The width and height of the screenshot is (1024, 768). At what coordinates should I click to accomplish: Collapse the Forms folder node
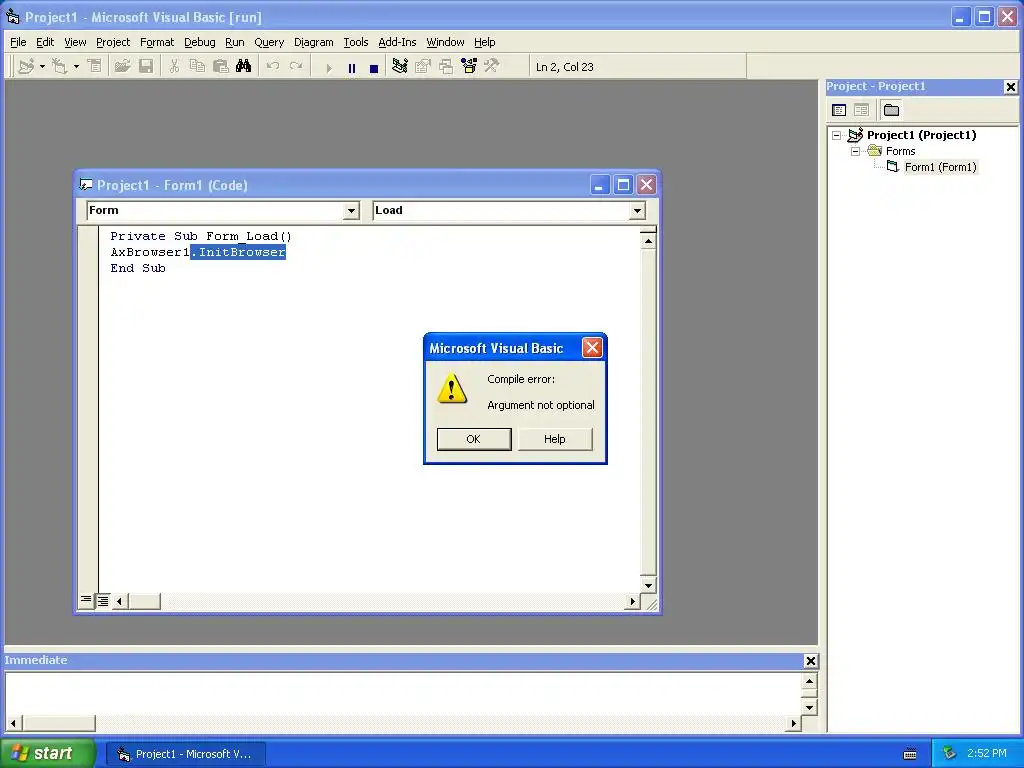point(856,152)
